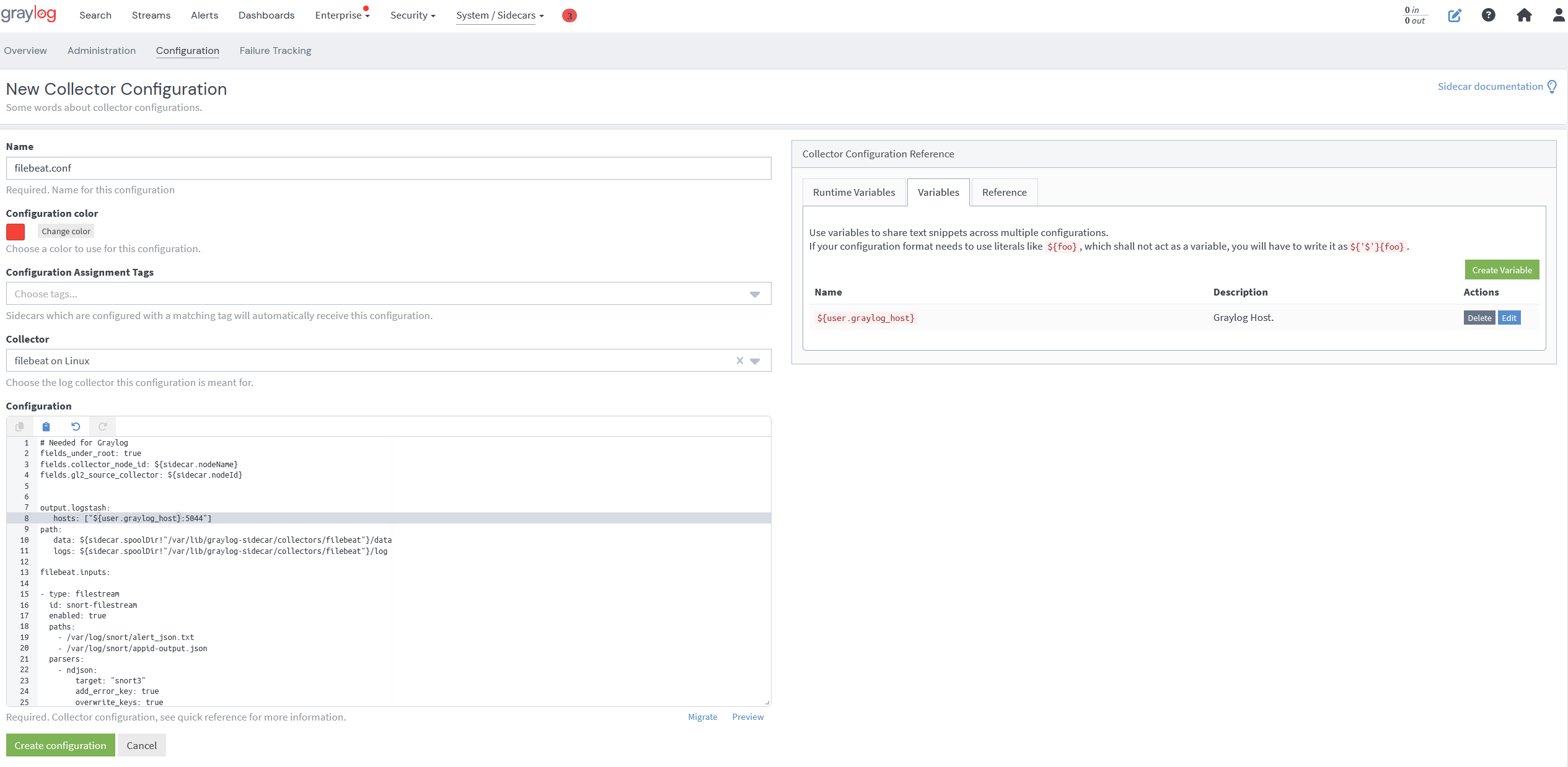Click the Change color button

pyautogui.click(x=66, y=231)
